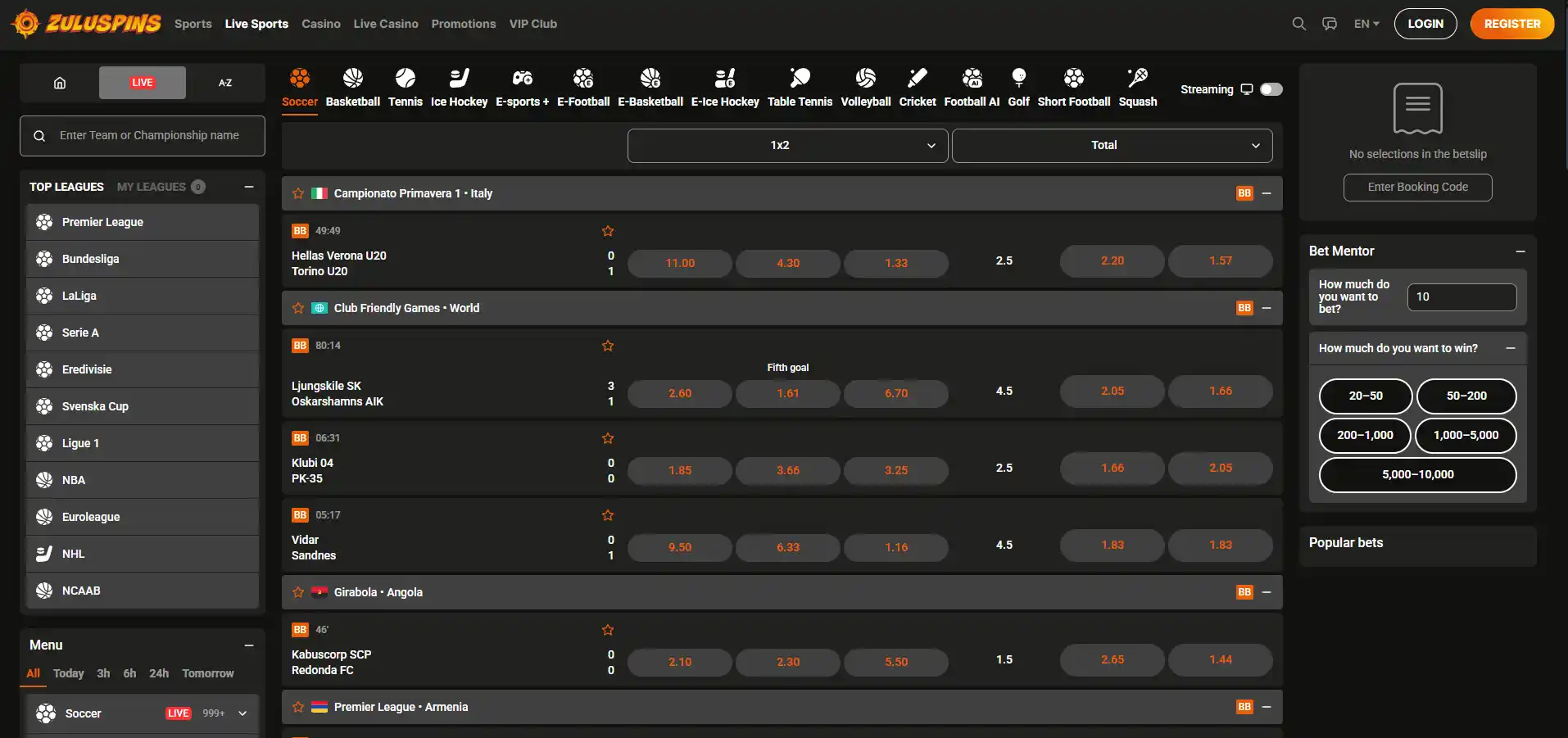
Task: Switch to the A-Z tab
Action: 225,83
